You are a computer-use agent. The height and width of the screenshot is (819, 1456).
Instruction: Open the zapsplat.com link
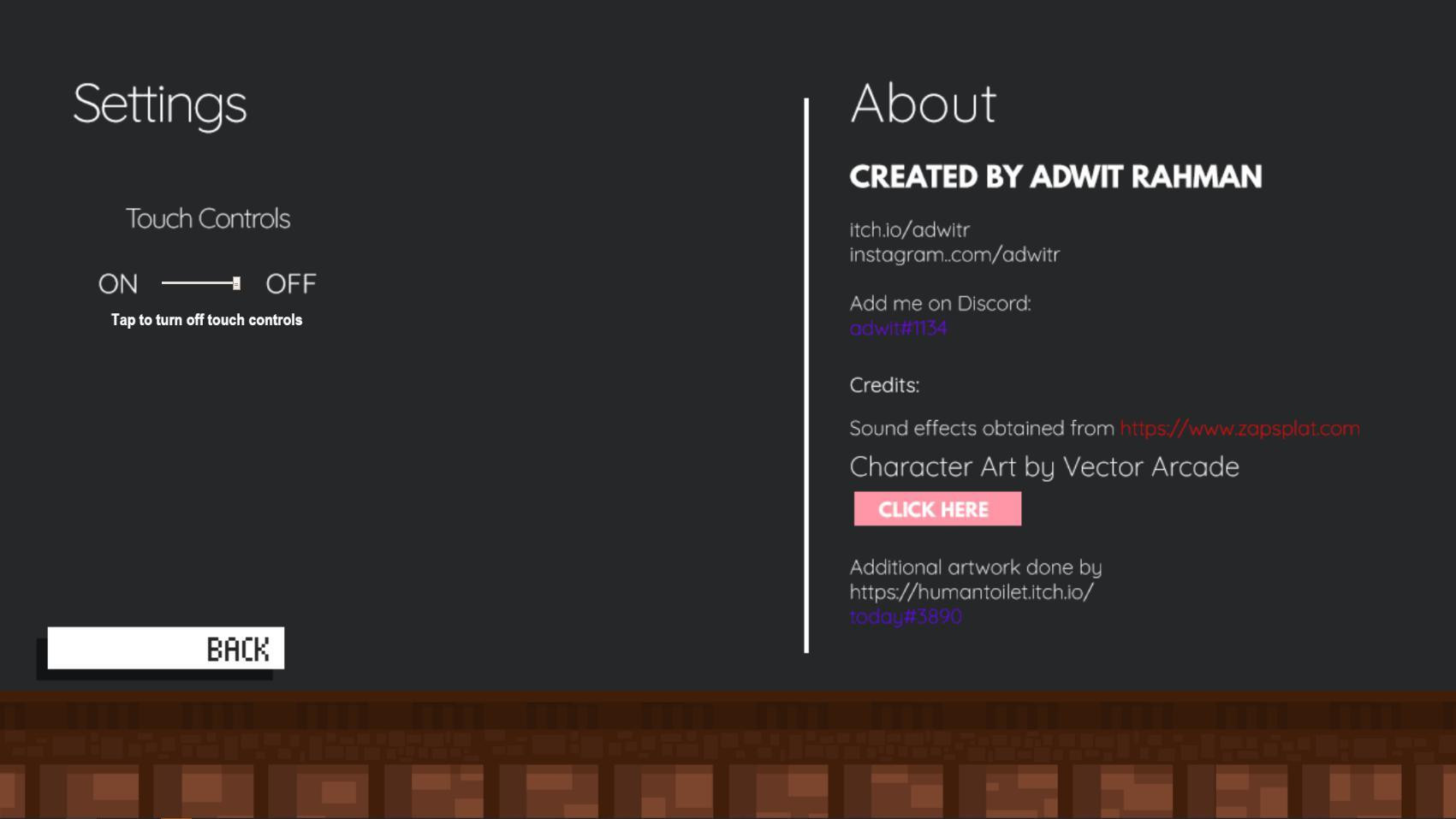(x=1239, y=428)
